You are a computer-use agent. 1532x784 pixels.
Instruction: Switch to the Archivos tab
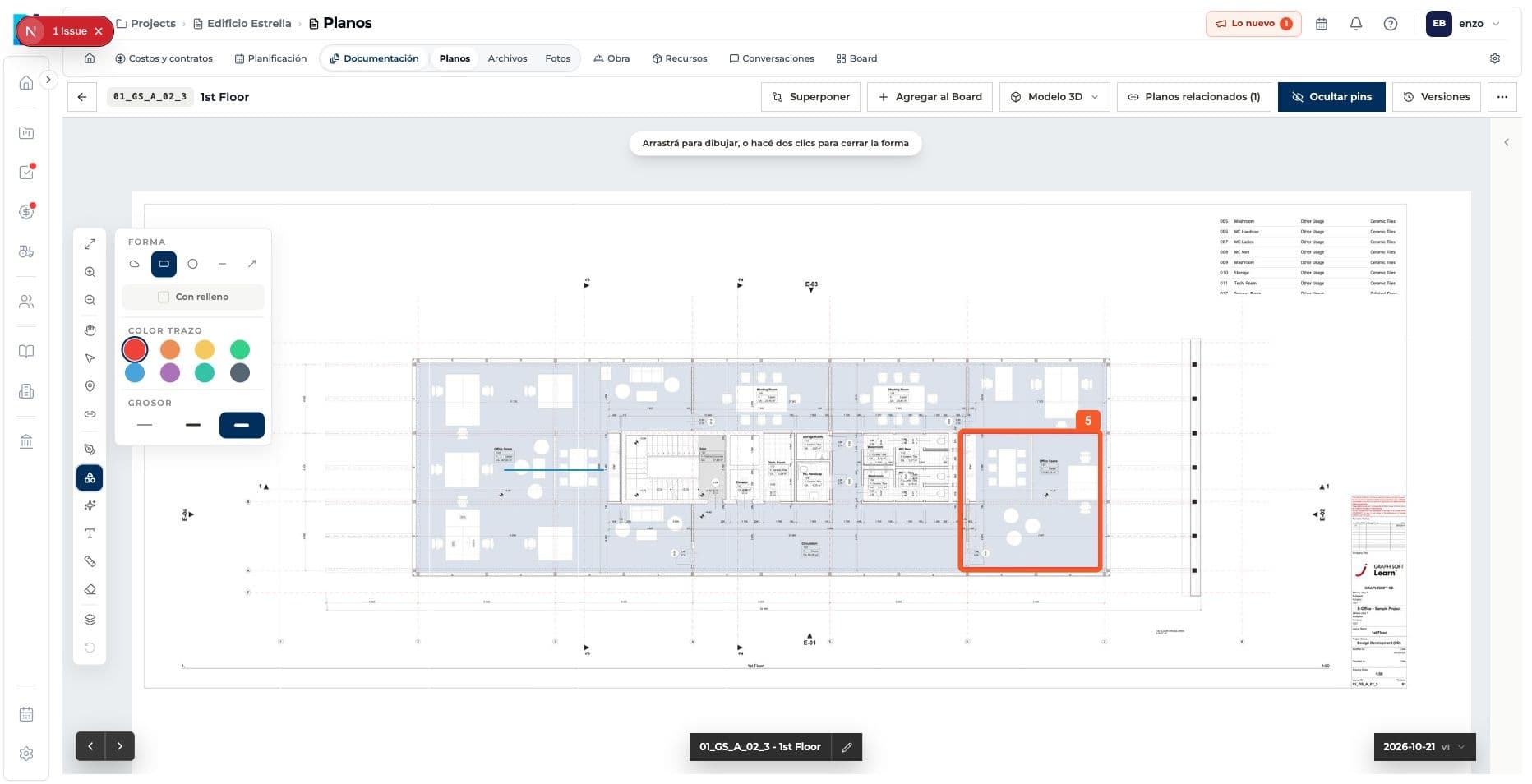(x=507, y=58)
